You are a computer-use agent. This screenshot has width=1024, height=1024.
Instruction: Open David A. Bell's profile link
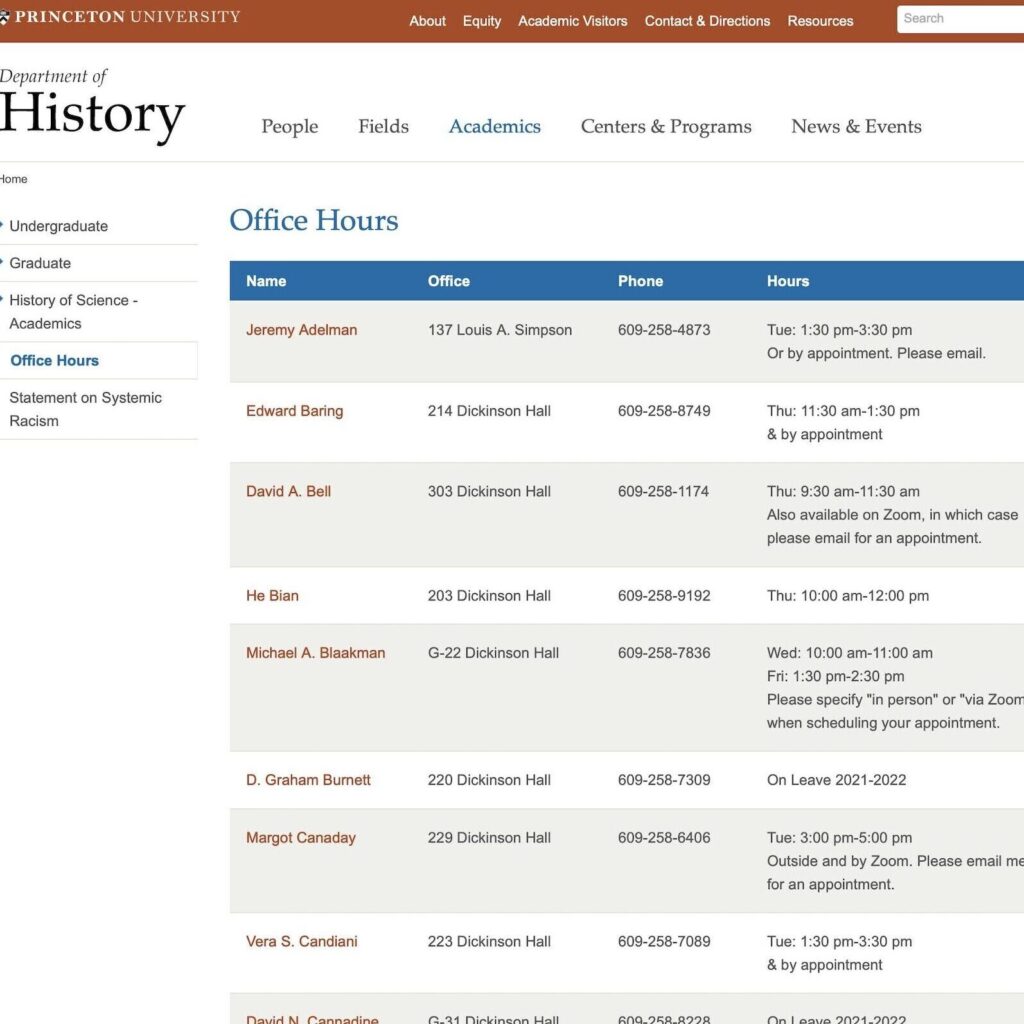pos(288,491)
